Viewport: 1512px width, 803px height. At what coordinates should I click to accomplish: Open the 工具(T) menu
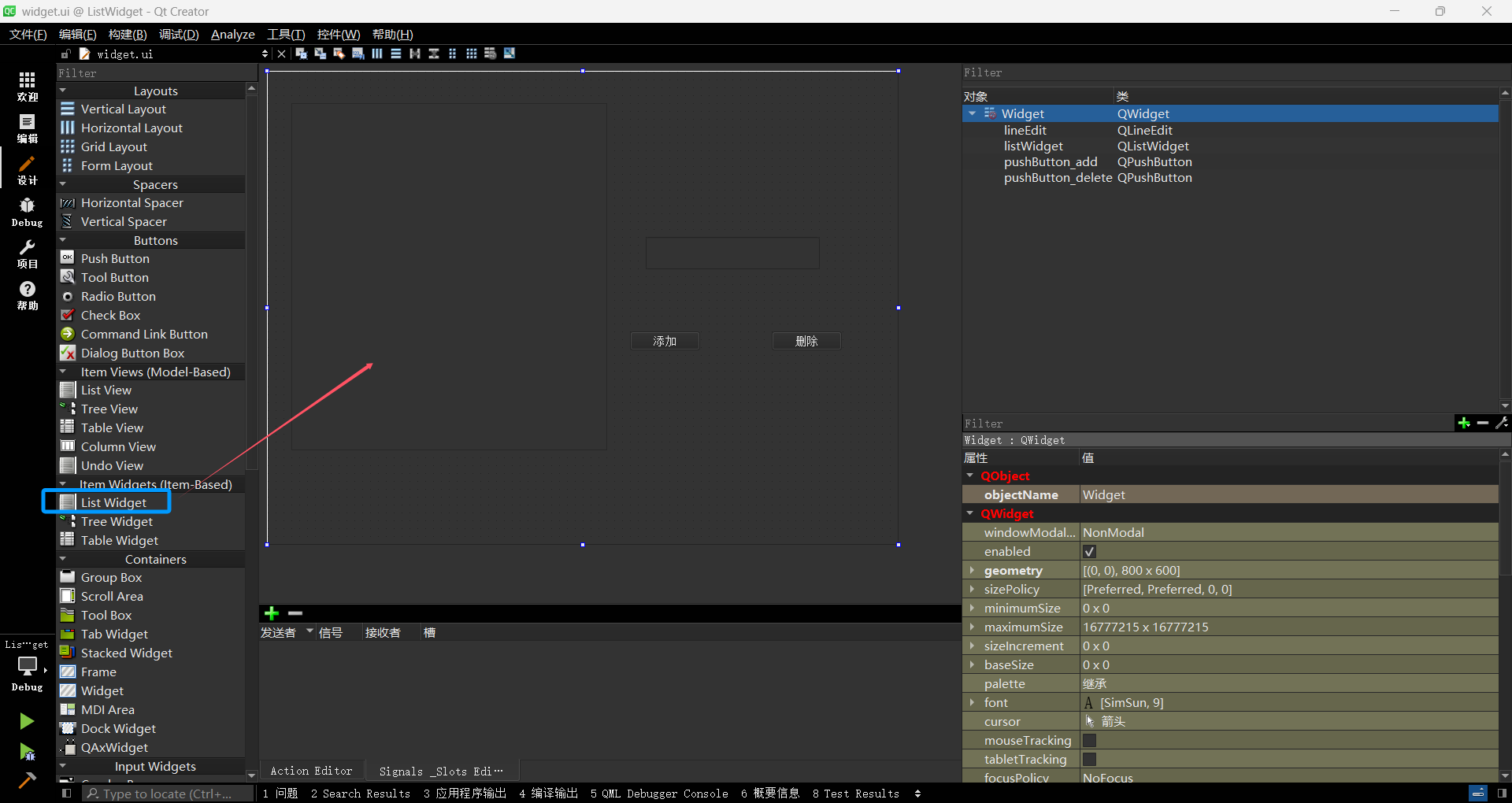(x=286, y=34)
